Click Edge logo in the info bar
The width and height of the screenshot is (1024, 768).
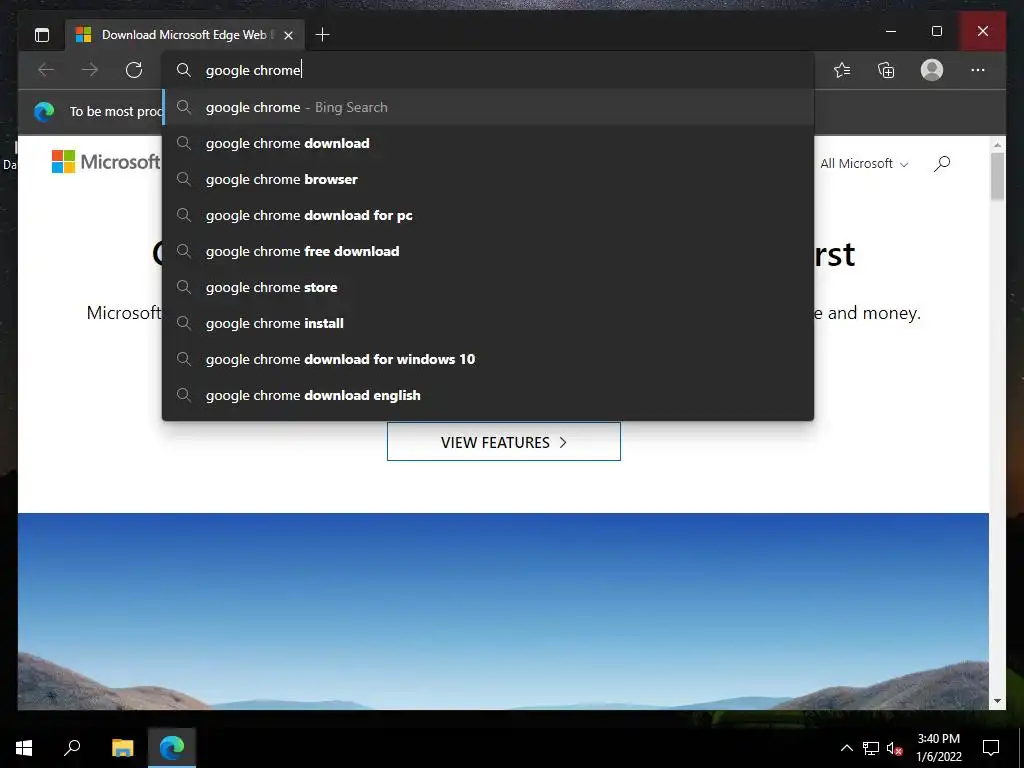44,112
